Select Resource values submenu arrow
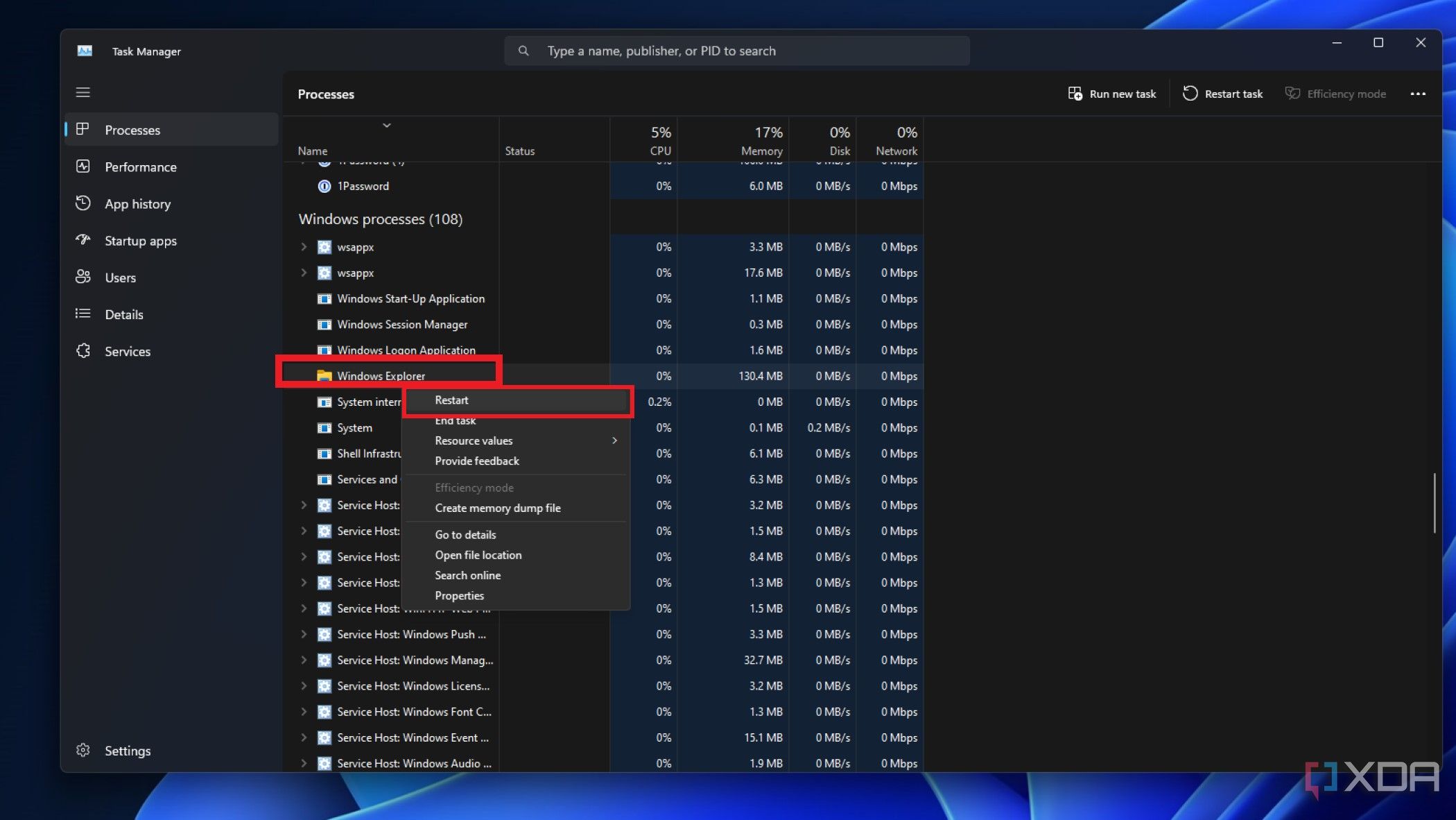1456x820 pixels. 614,440
